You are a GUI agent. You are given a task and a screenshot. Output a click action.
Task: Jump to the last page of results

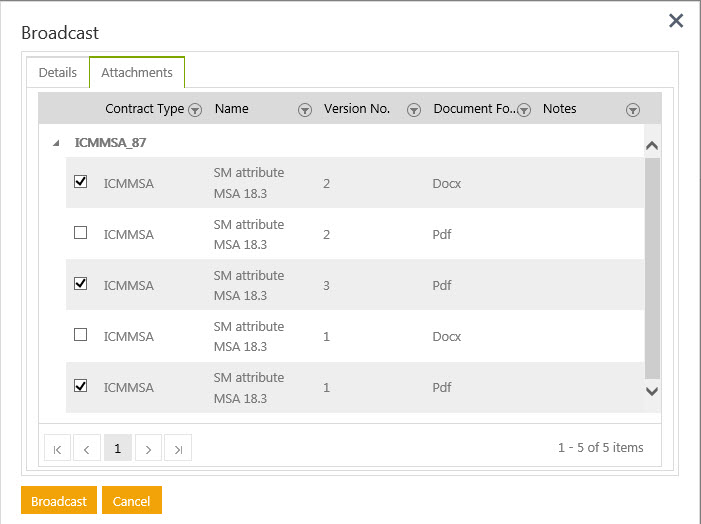pyautogui.click(x=178, y=449)
